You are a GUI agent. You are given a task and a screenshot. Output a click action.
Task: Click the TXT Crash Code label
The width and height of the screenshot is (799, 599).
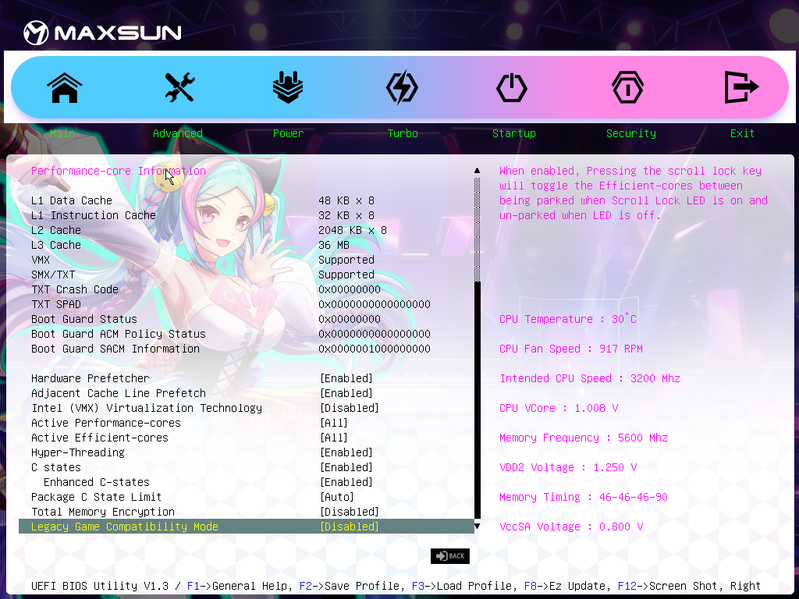[74, 289]
